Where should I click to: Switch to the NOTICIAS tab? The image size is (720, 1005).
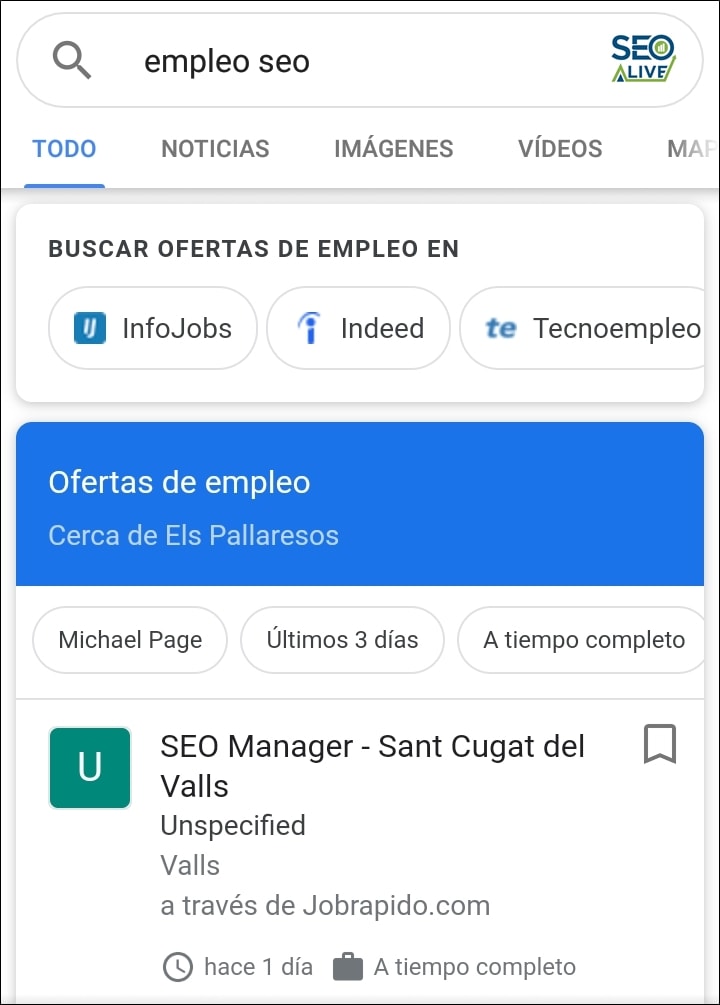pos(214,148)
